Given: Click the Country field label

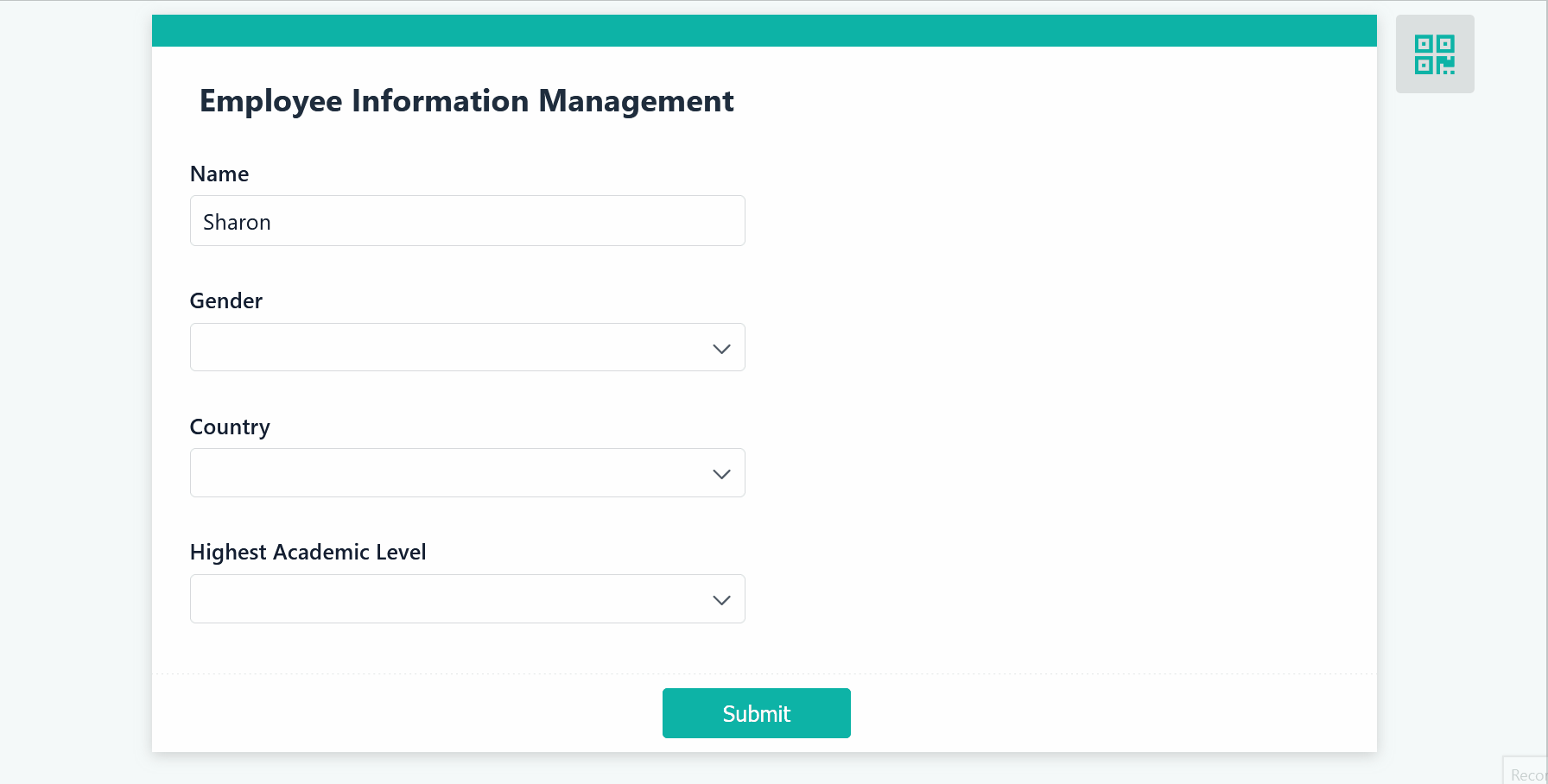Looking at the screenshot, I should coord(230,427).
